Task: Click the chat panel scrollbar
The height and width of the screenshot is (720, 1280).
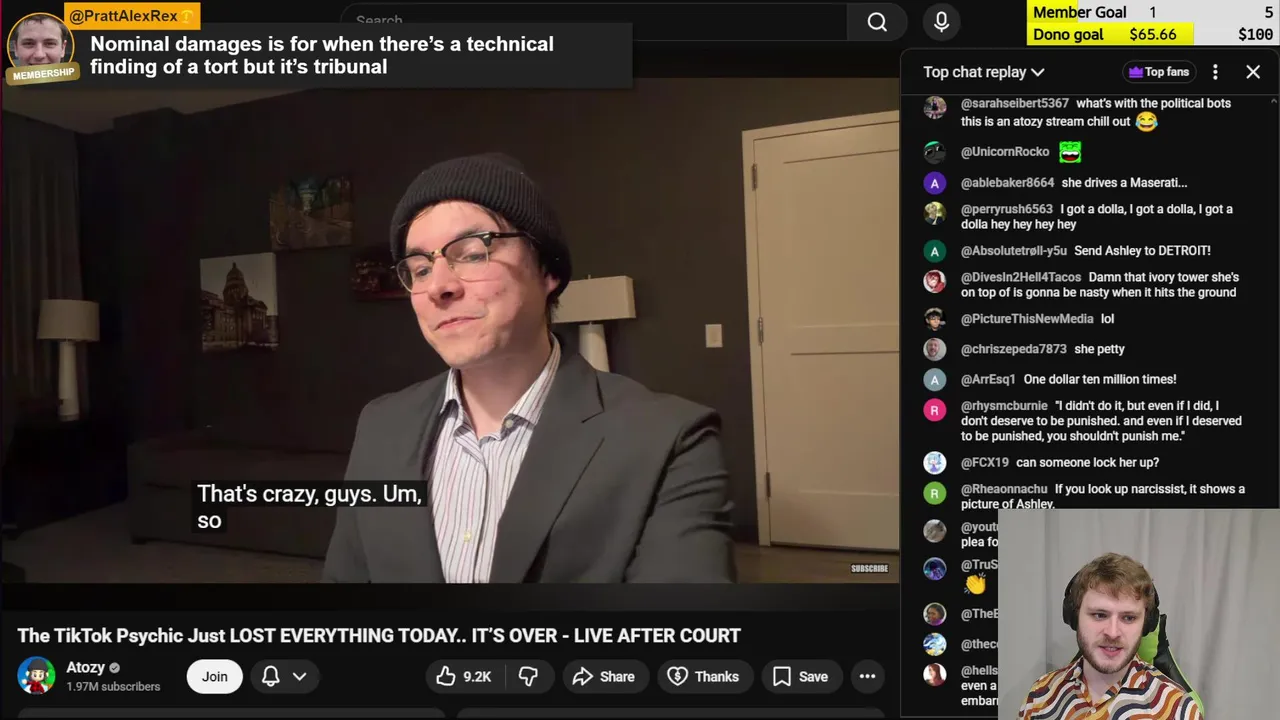Action: point(1274,300)
